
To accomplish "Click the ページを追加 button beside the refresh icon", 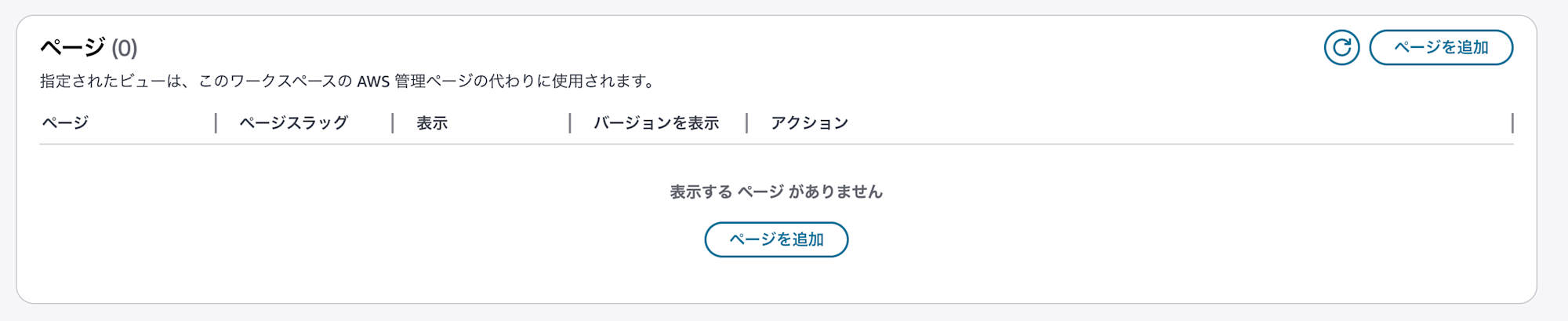I will tap(1441, 48).
